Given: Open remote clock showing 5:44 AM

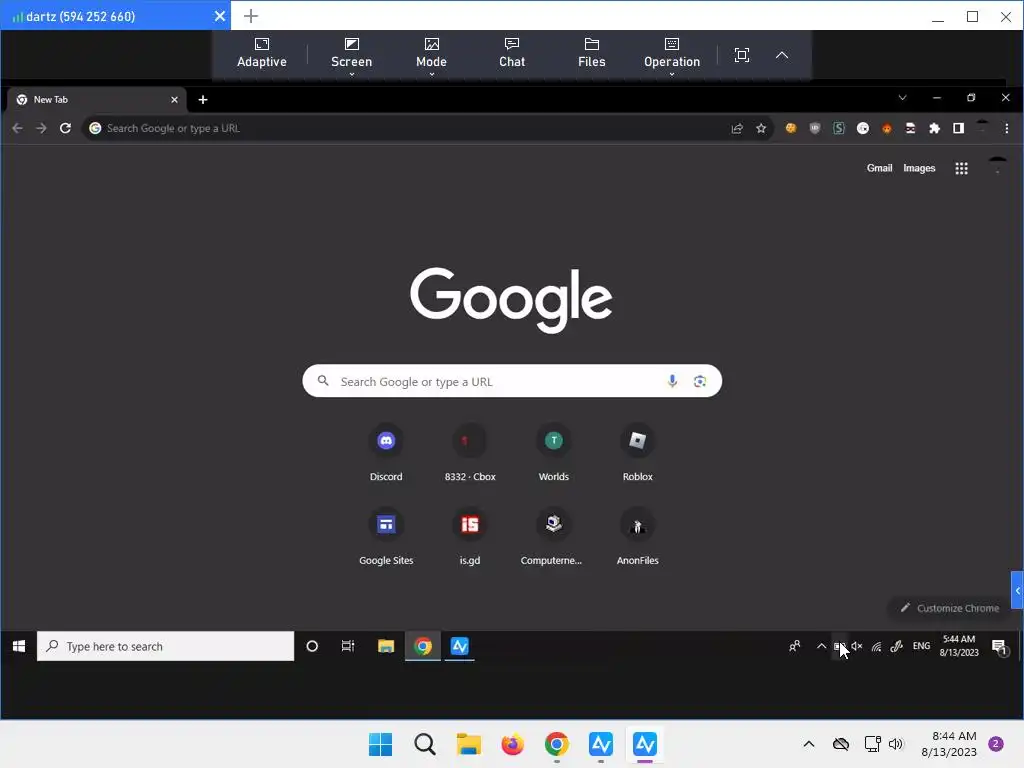Looking at the screenshot, I should pyautogui.click(x=959, y=645).
